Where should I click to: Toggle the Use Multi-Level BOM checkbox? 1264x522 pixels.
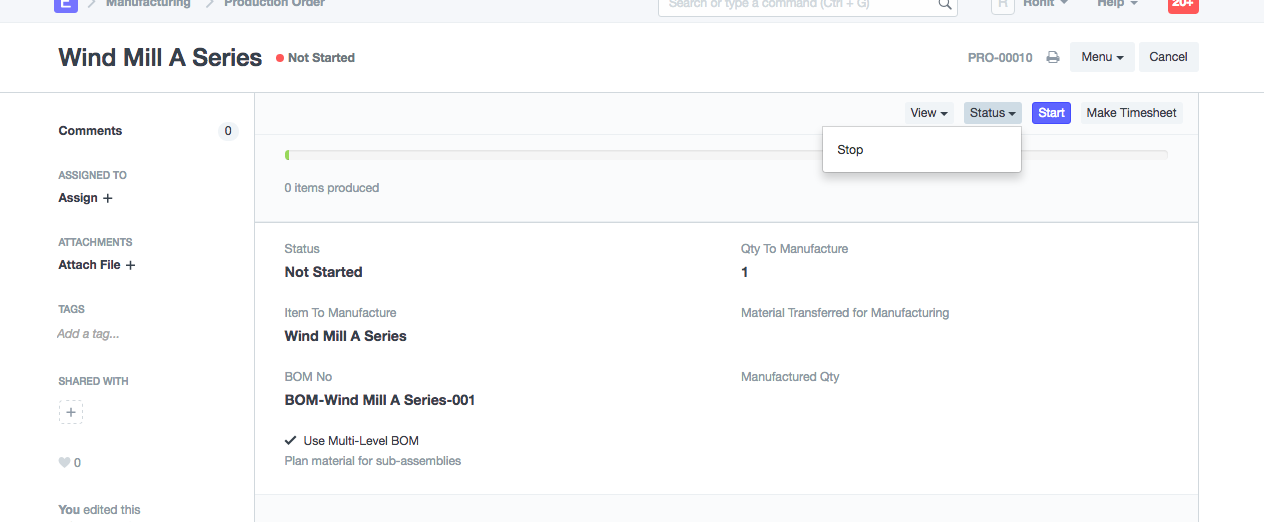tap(291, 440)
